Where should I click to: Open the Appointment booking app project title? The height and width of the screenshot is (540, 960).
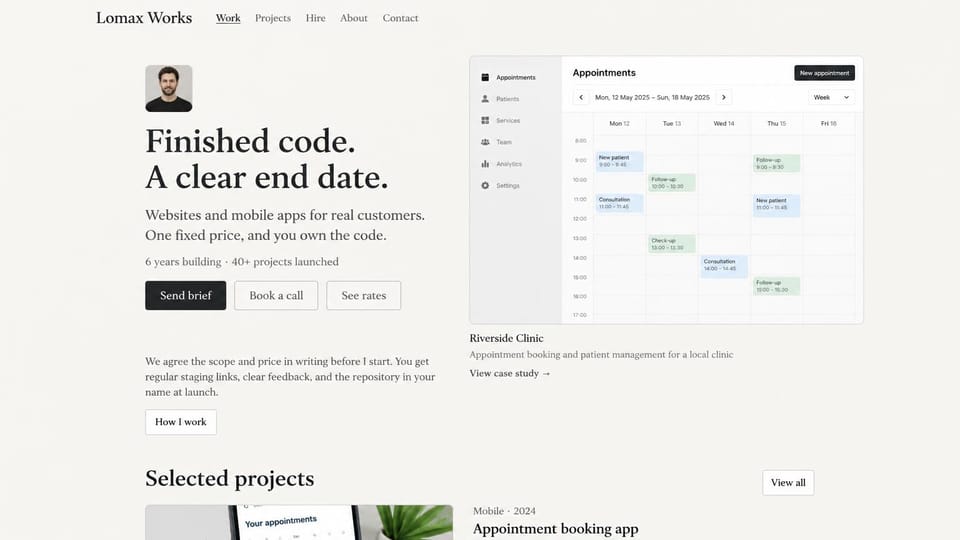click(x=555, y=528)
